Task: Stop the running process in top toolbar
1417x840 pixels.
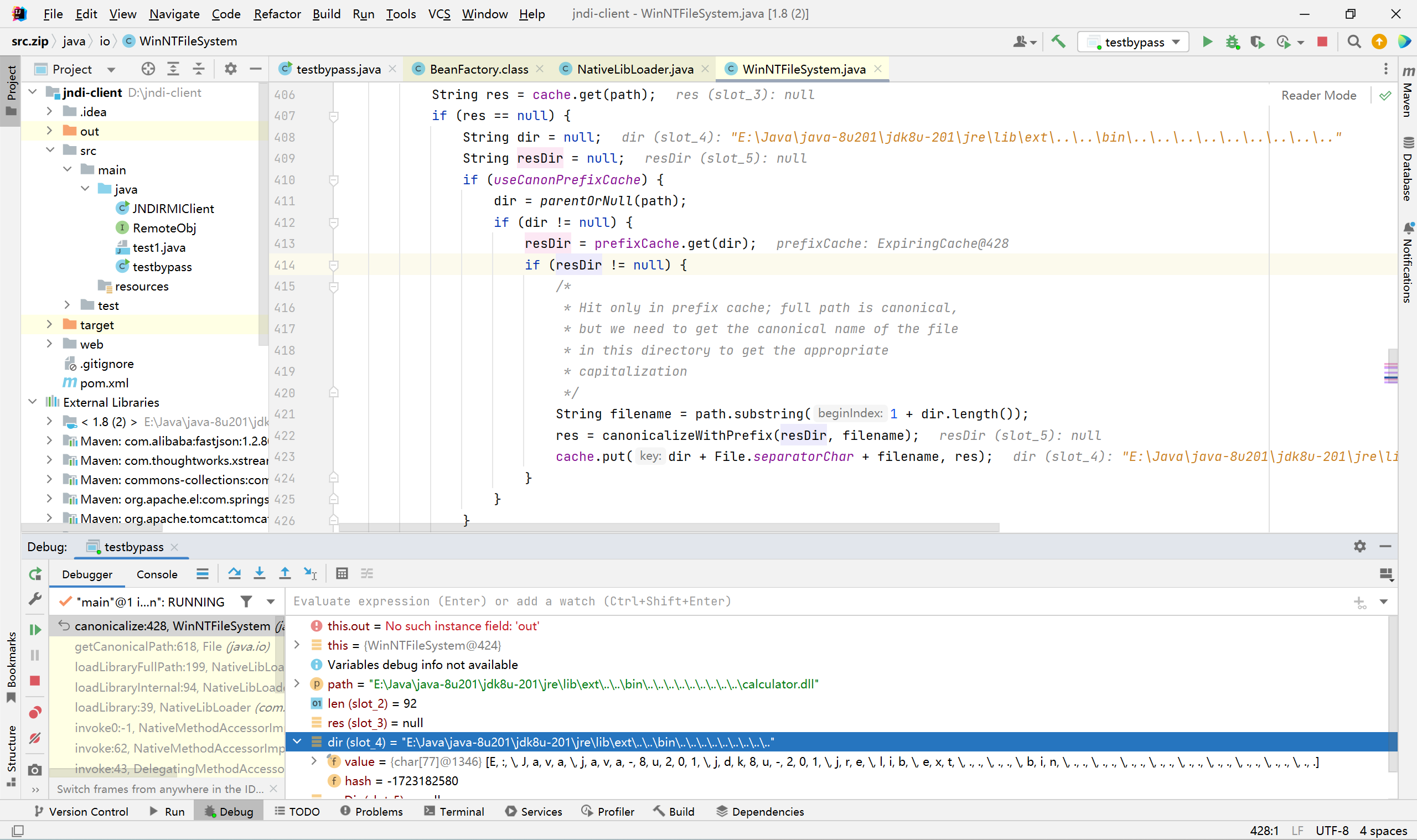Action: (x=1322, y=42)
